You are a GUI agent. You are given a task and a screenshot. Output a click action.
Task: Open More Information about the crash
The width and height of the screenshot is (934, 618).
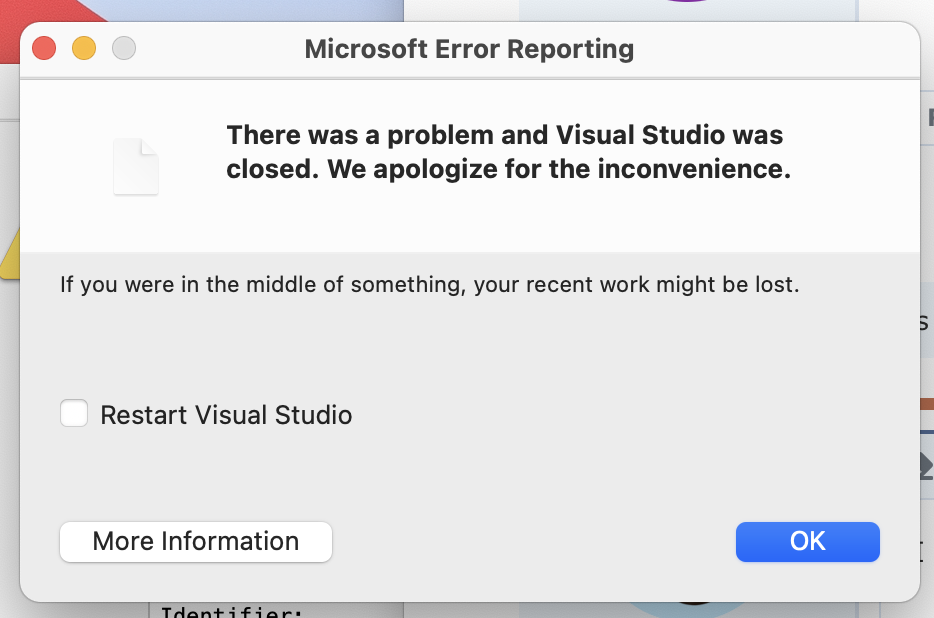(196, 542)
